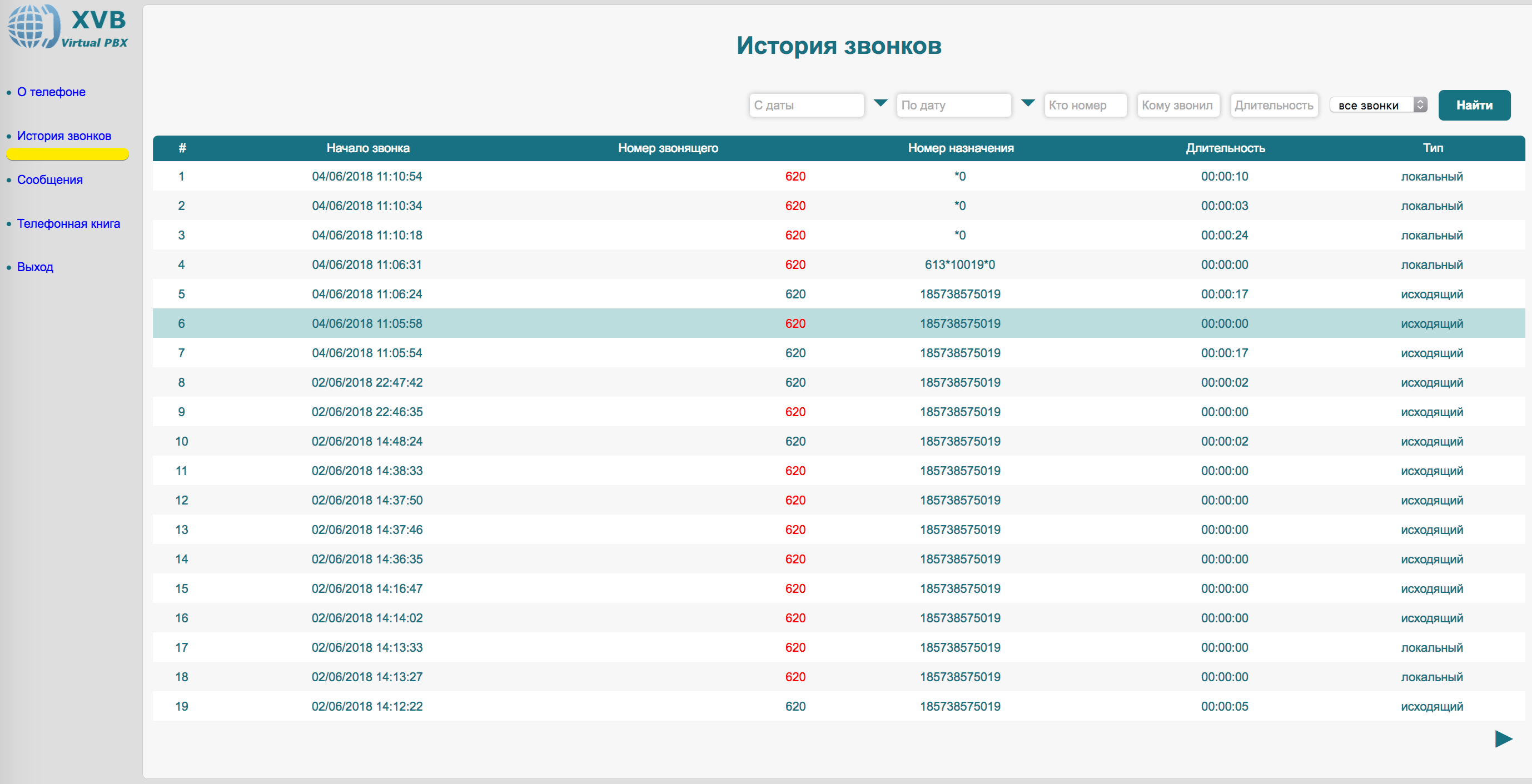Click the Кому звонил filter field
The image size is (1532, 784).
click(1177, 105)
